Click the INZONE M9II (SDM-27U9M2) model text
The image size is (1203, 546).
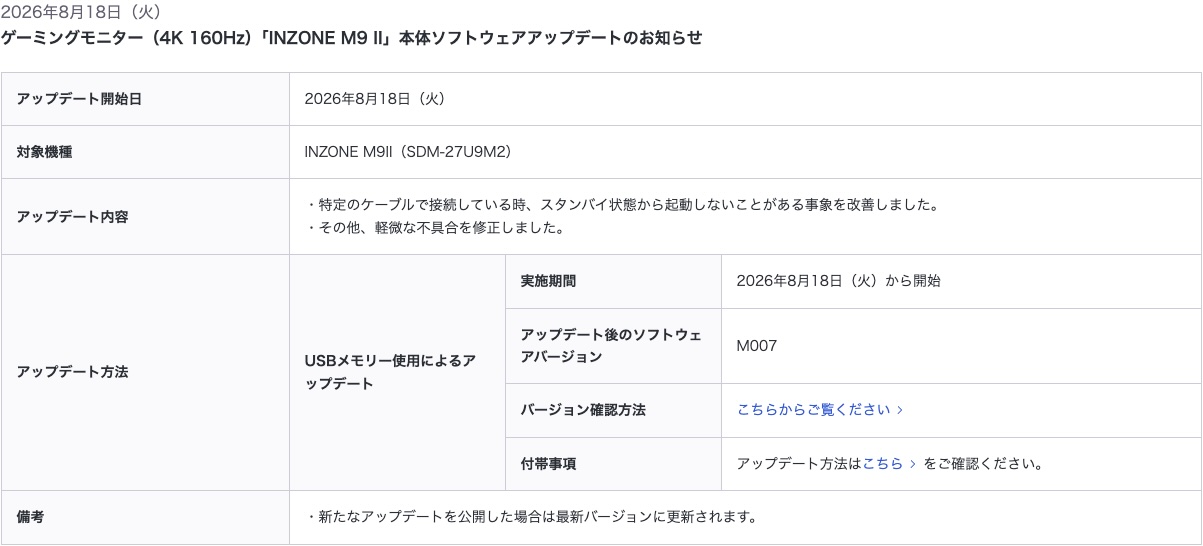coord(408,152)
